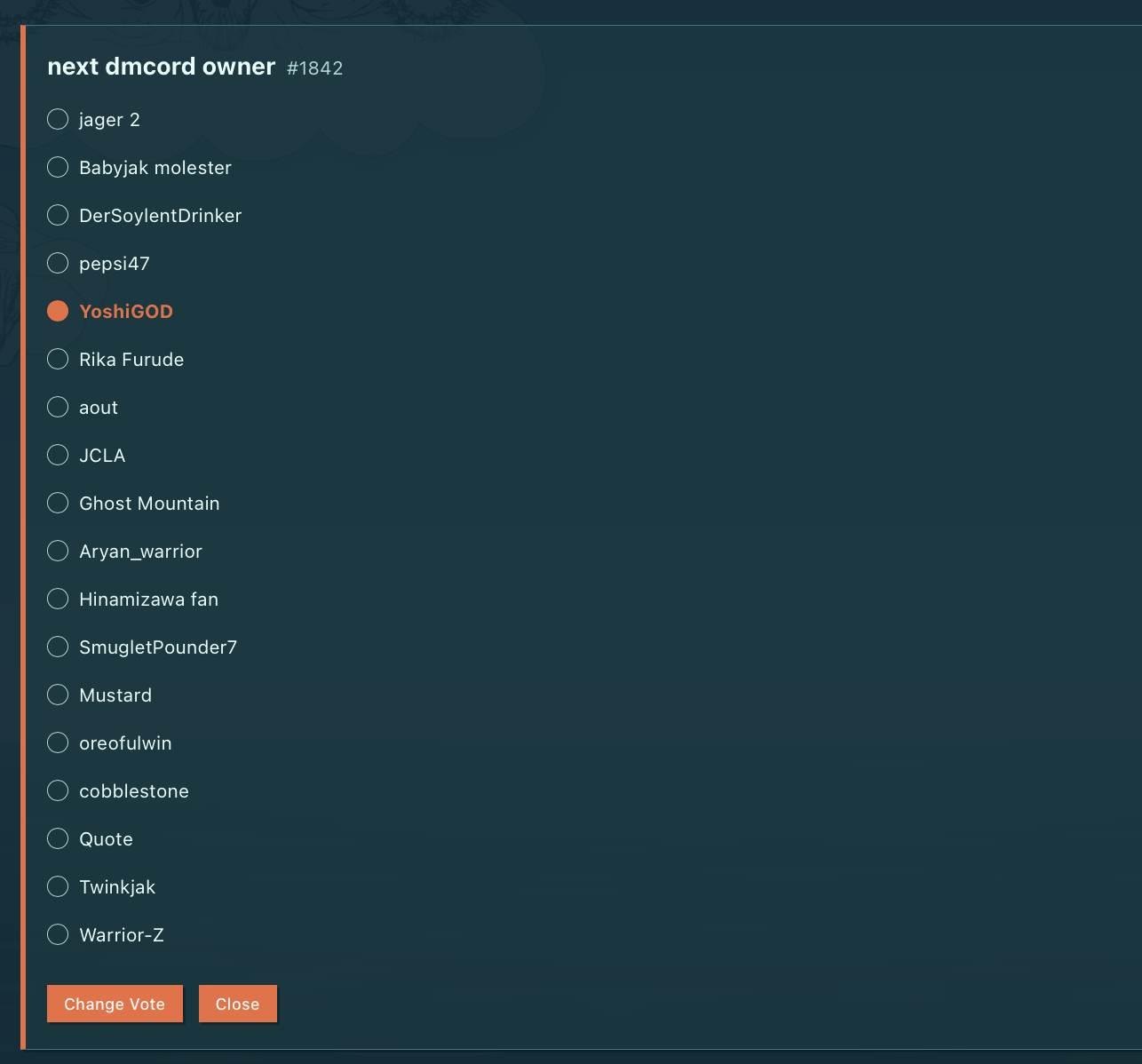Click the next dmcord owner poll title
This screenshot has width=1142, height=1064.
click(161, 67)
